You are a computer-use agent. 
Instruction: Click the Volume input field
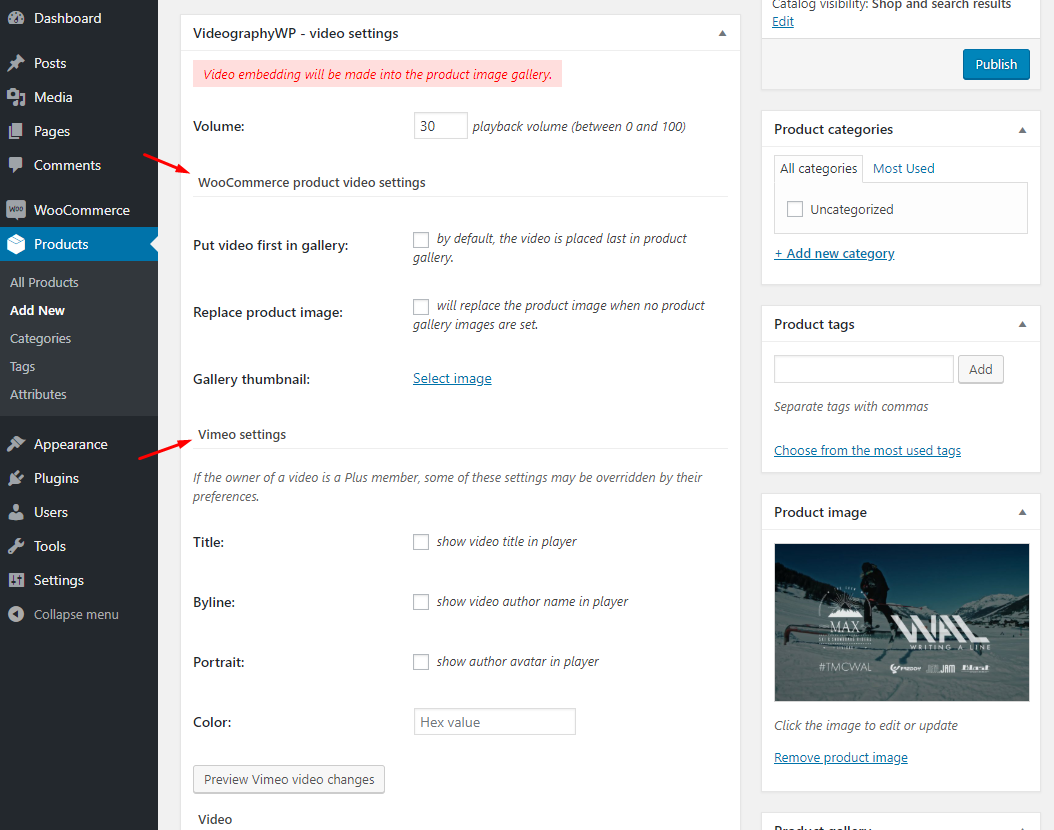click(x=440, y=126)
